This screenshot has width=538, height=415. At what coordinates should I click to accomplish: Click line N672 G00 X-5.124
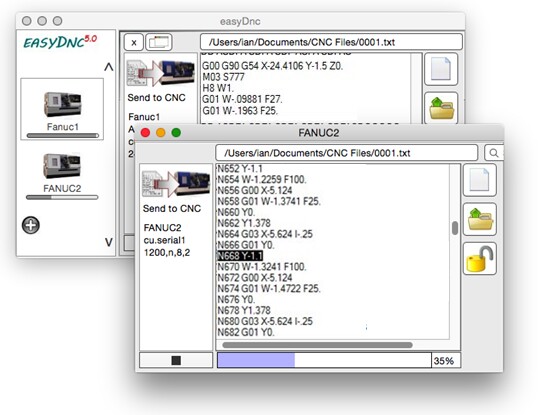pos(255,278)
